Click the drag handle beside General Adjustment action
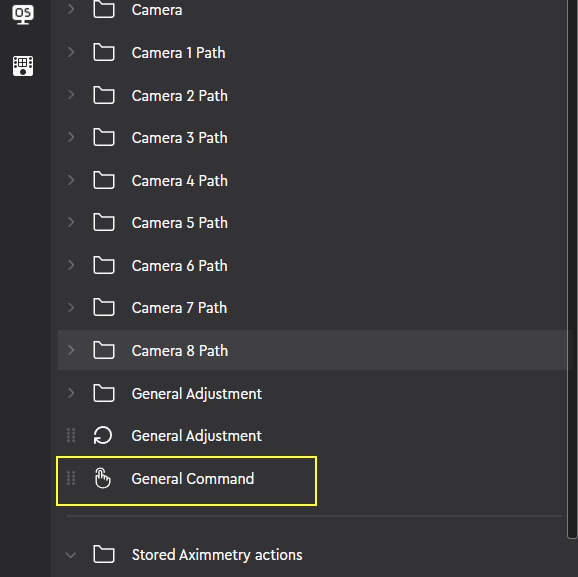Image resolution: width=578 pixels, height=577 pixels. coord(71,435)
